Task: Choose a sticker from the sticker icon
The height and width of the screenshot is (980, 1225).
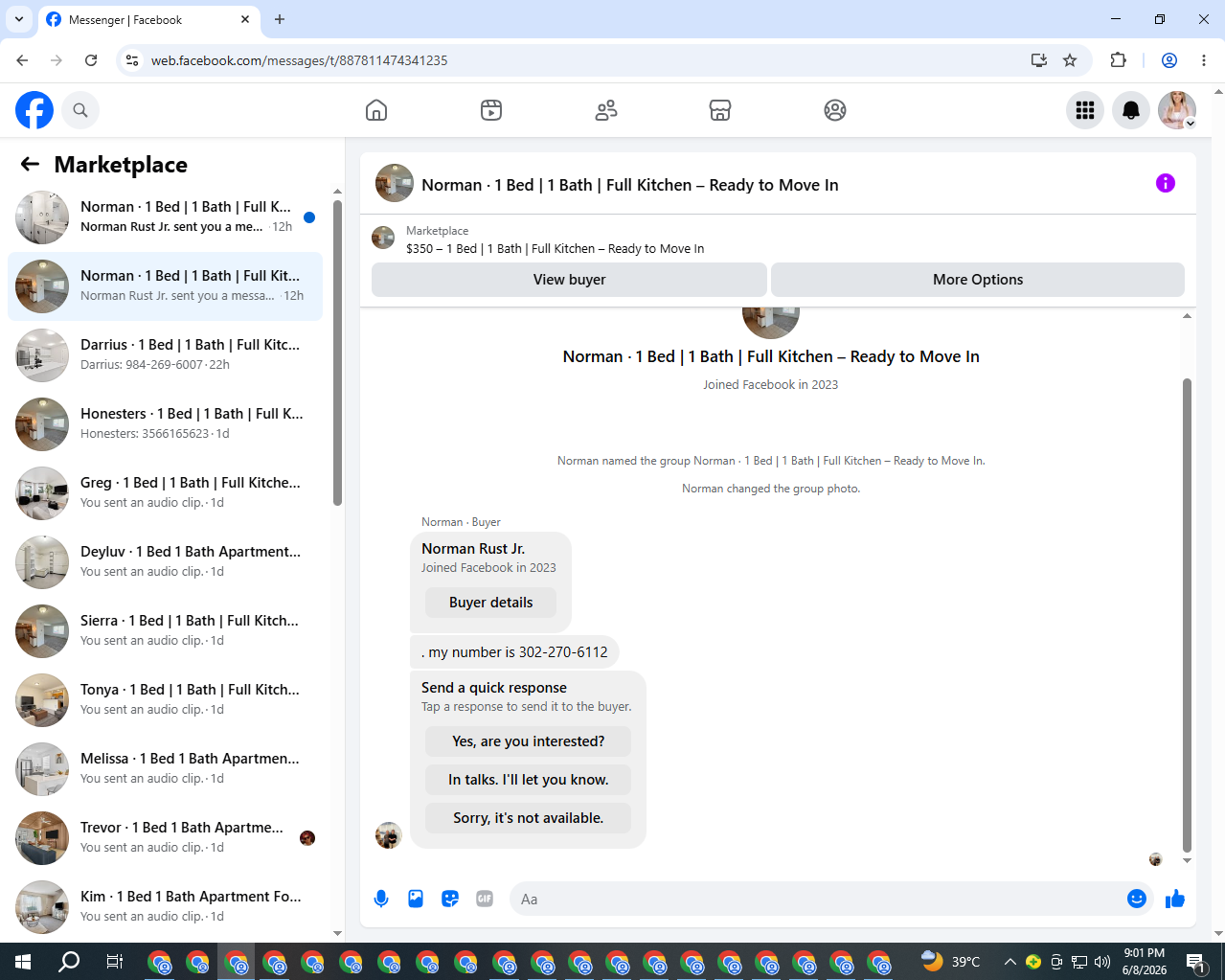Action: 450,899
